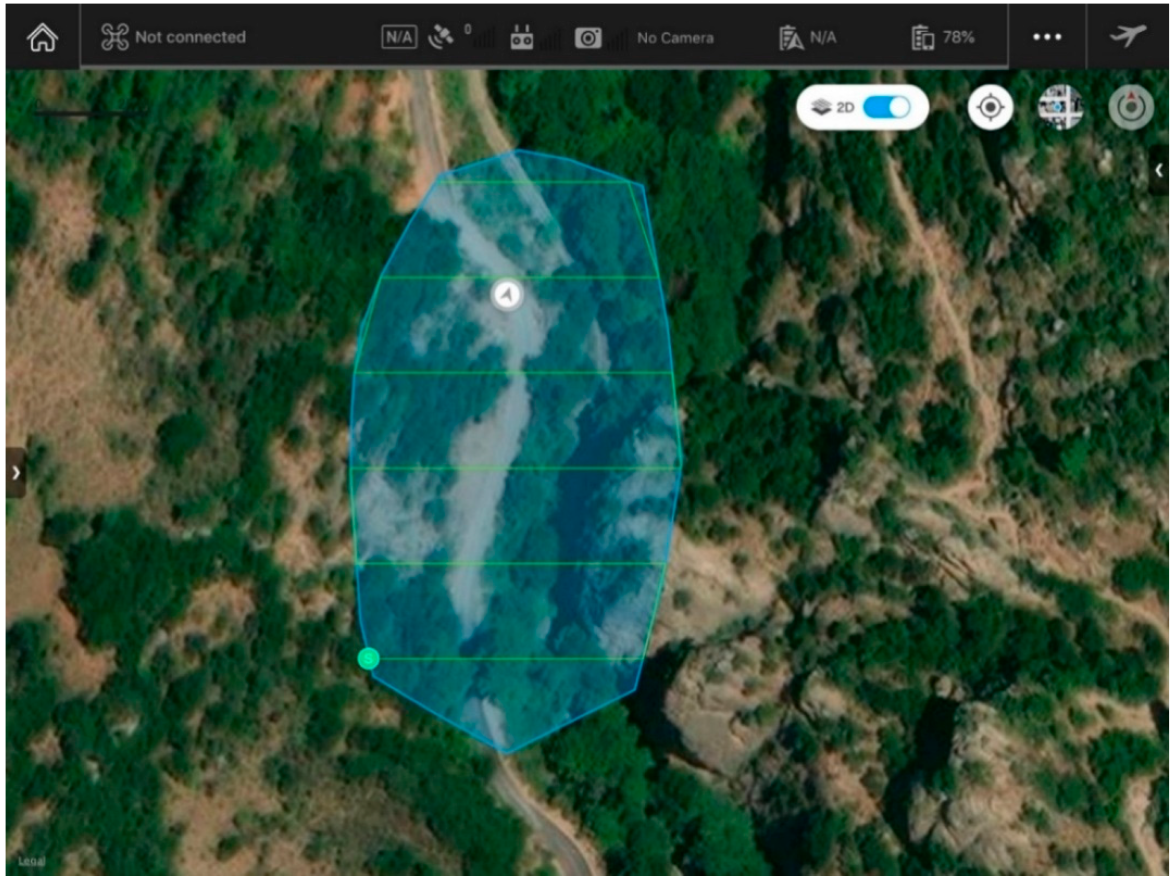Center map using the location target icon
This screenshot has width=1174, height=880.
coord(990,108)
